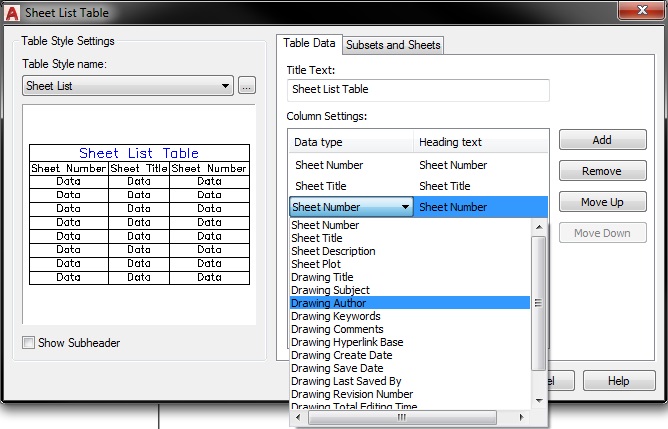Choose Drawing Create Date option
Image resolution: width=668 pixels, height=429 pixels.
pos(340,355)
